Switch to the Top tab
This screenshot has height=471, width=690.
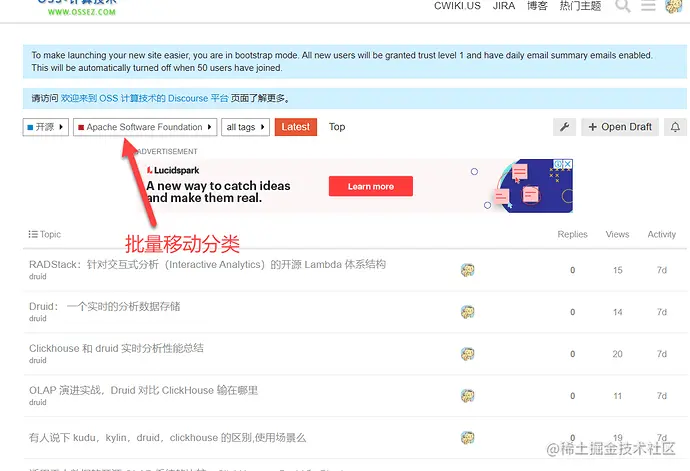(337, 127)
